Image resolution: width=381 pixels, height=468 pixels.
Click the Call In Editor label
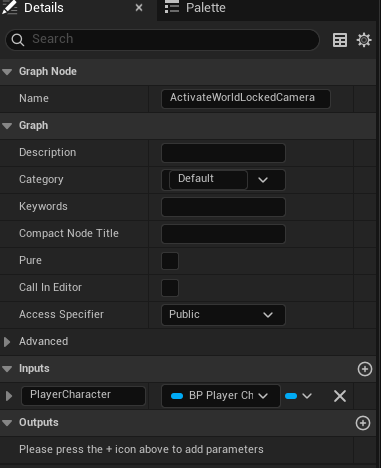50,287
